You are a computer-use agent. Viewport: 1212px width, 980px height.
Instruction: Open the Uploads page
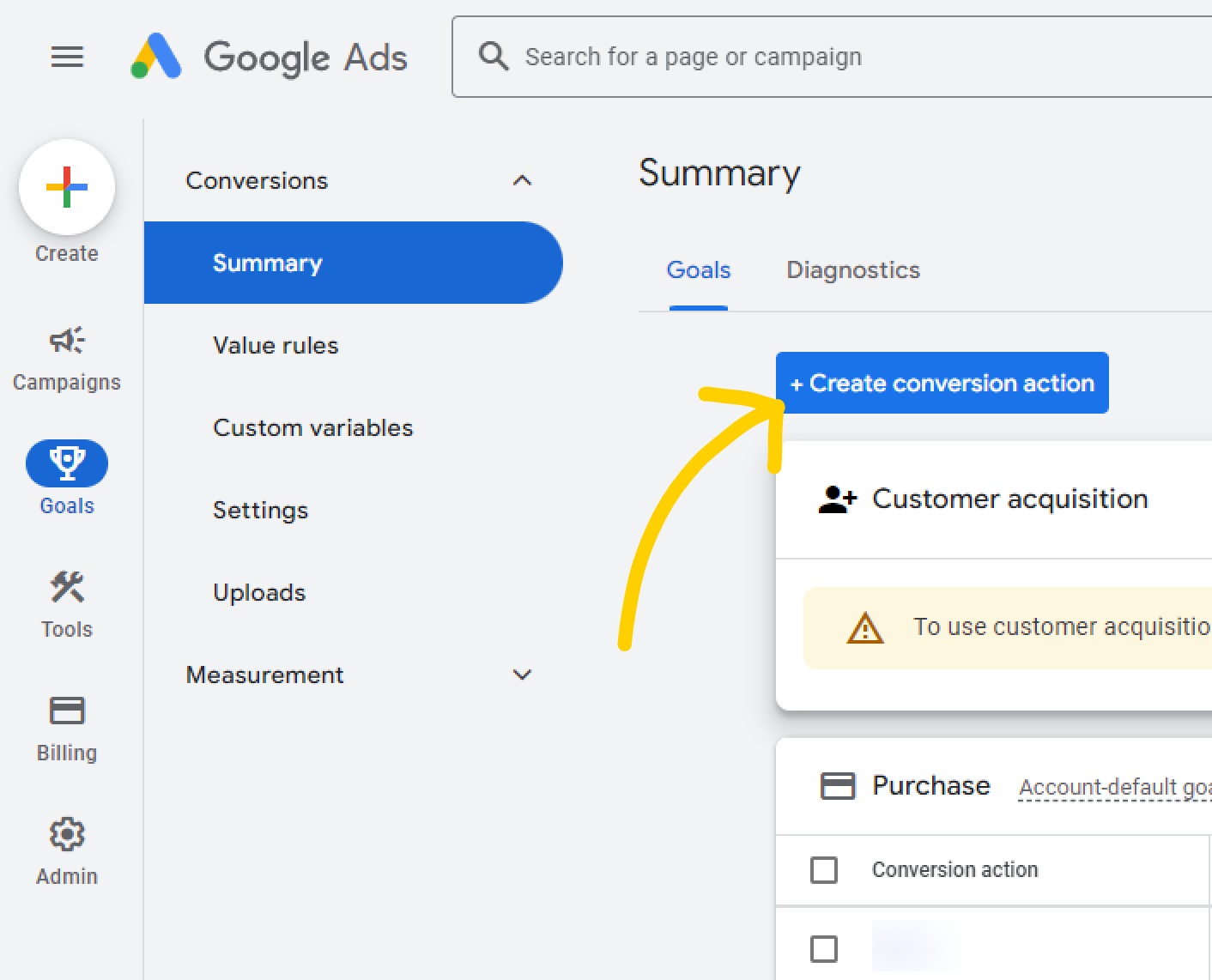(259, 592)
